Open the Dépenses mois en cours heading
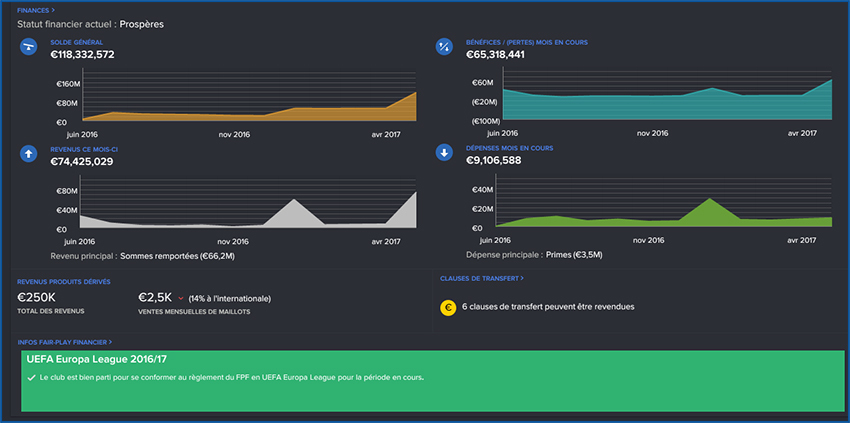850x423 pixels. pos(509,148)
